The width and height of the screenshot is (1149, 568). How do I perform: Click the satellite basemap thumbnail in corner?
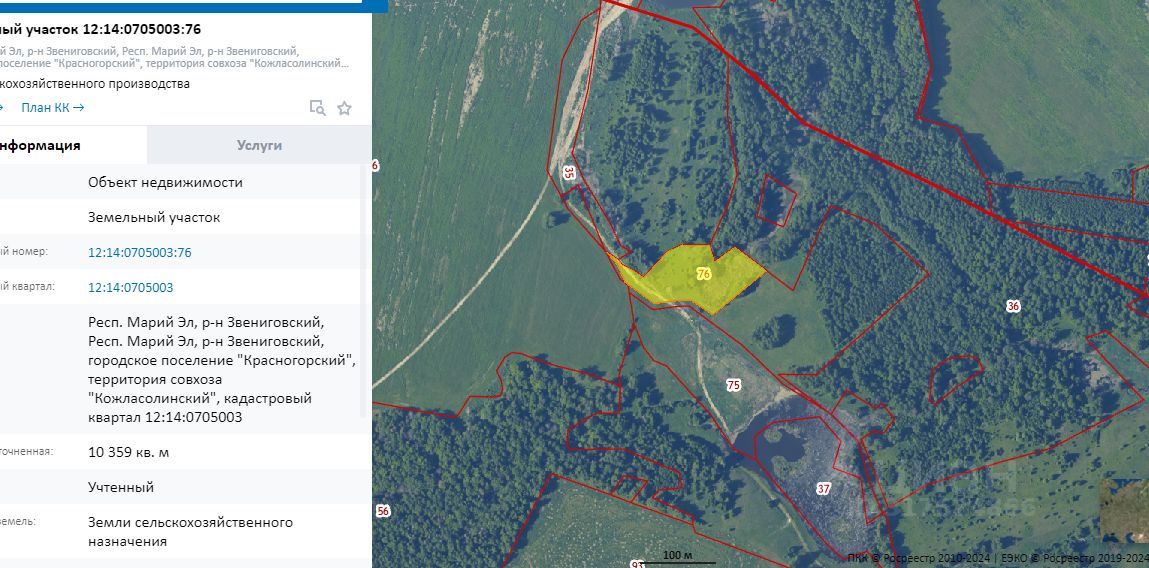(x=1125, y=511)
